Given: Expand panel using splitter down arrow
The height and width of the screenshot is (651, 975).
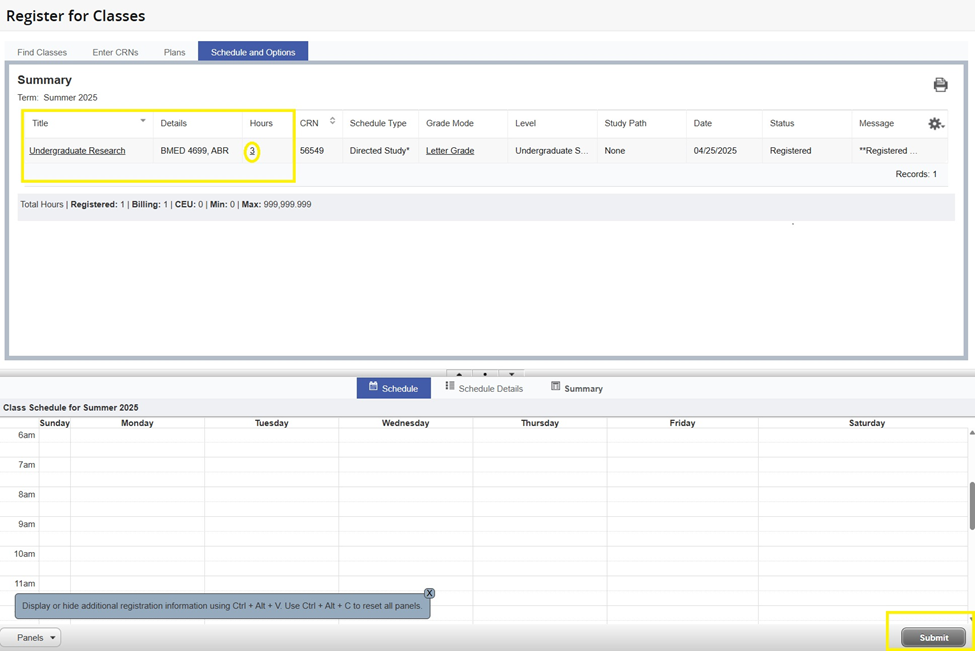Looking at the screenshot, I should click(x=511, y=375).
